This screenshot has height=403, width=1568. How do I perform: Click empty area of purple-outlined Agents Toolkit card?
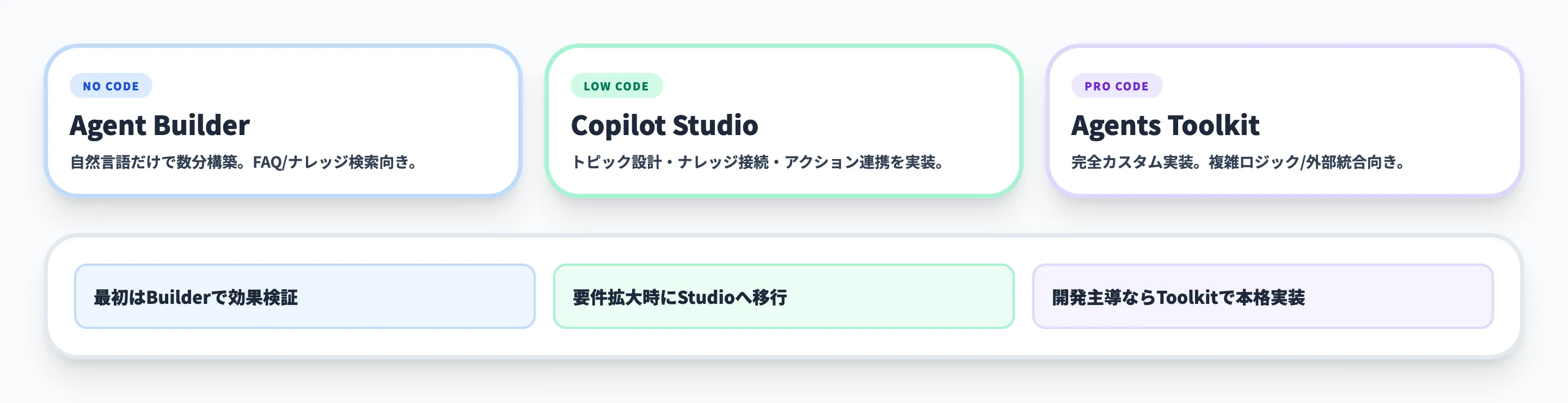pyautogui.click(x=1388, y=103)
